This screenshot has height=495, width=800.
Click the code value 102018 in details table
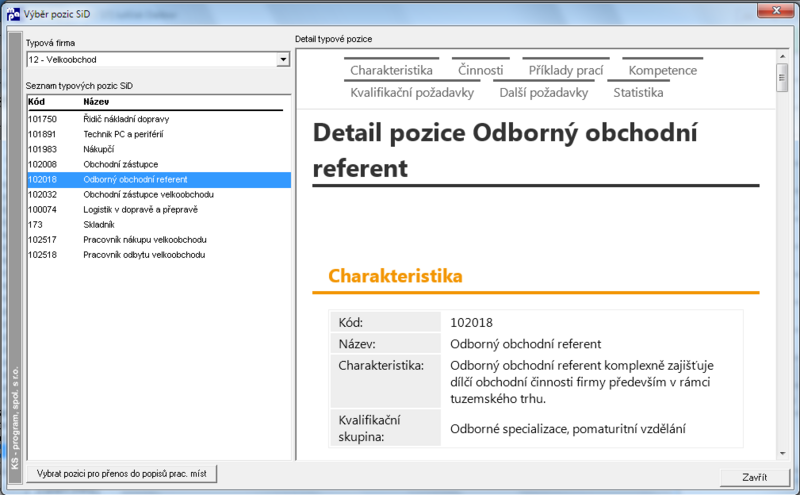tap(471, 323)
